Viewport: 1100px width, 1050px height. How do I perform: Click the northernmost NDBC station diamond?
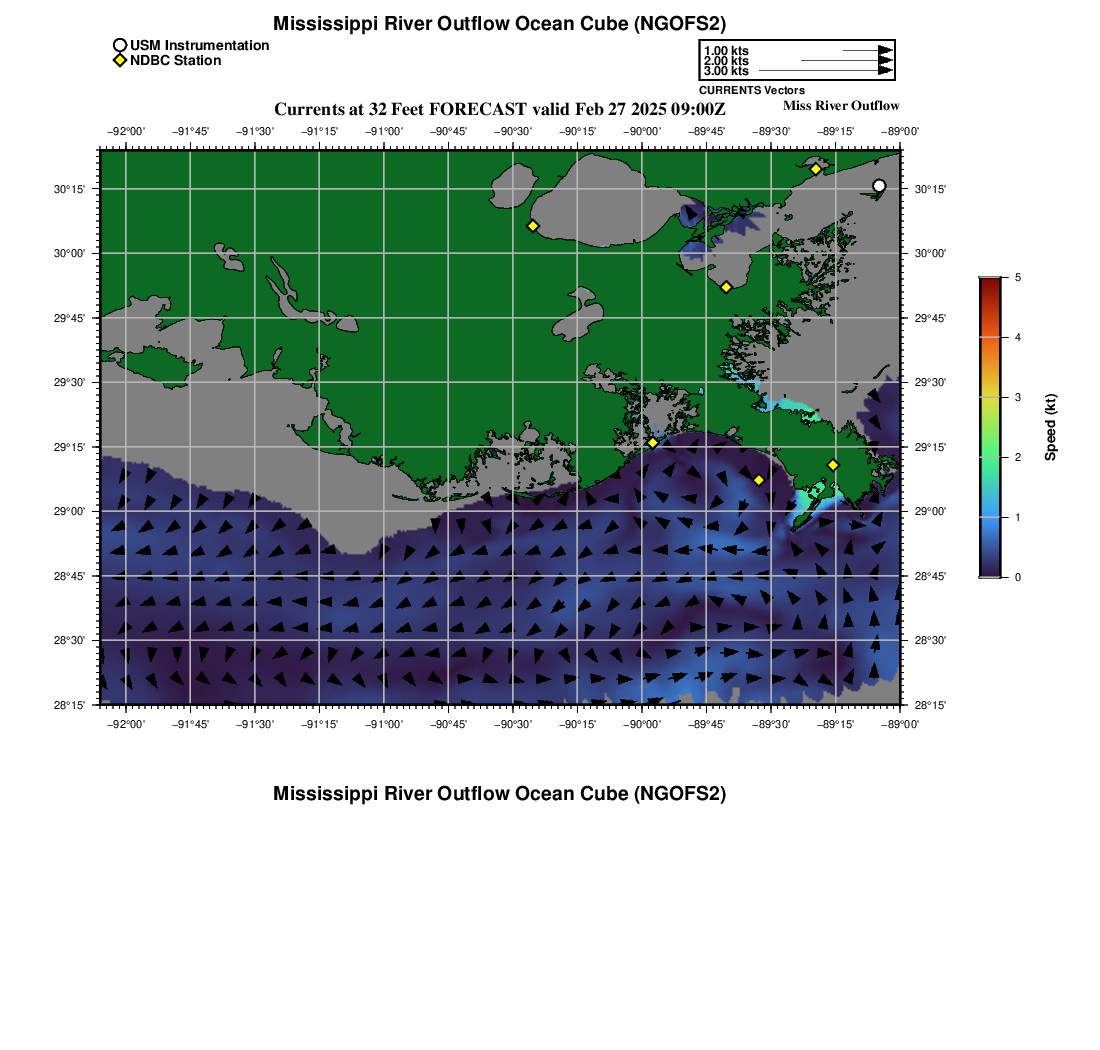coord(816,169)
